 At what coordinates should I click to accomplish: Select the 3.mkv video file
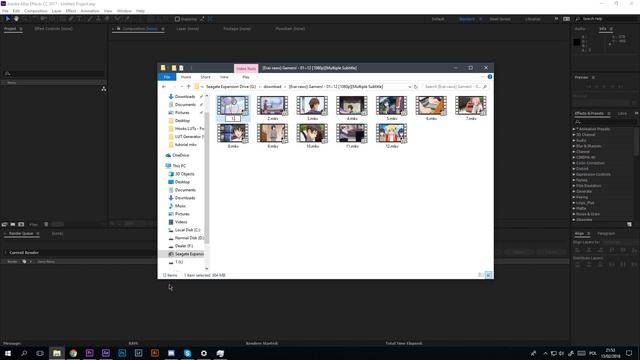[x=312, y=108]
